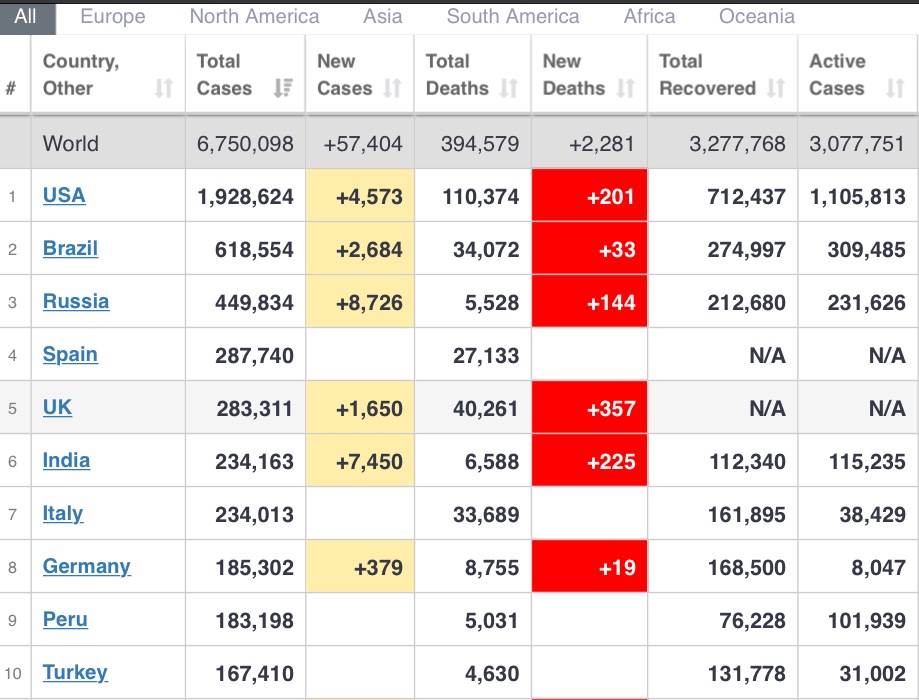Click the Total Recovered header label

(707, 74)
